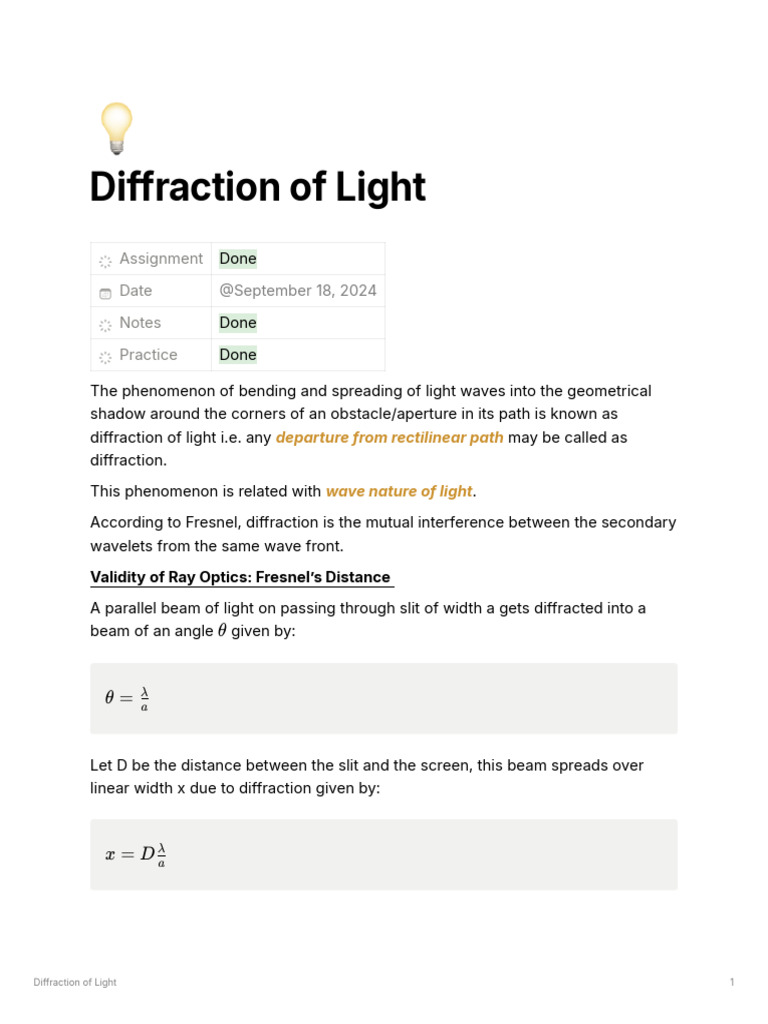The height and width of the screenshot is (1024, 768).
Task: Click the Diffraction of Light title
Action: click(x=257, y=187)
